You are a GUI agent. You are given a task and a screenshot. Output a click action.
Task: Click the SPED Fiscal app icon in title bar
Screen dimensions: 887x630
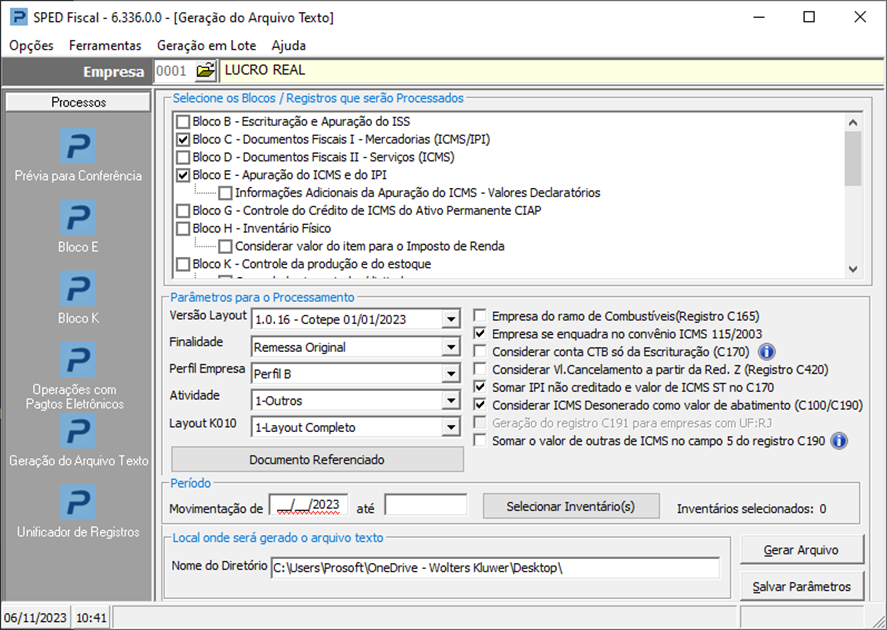click(18, 17)
